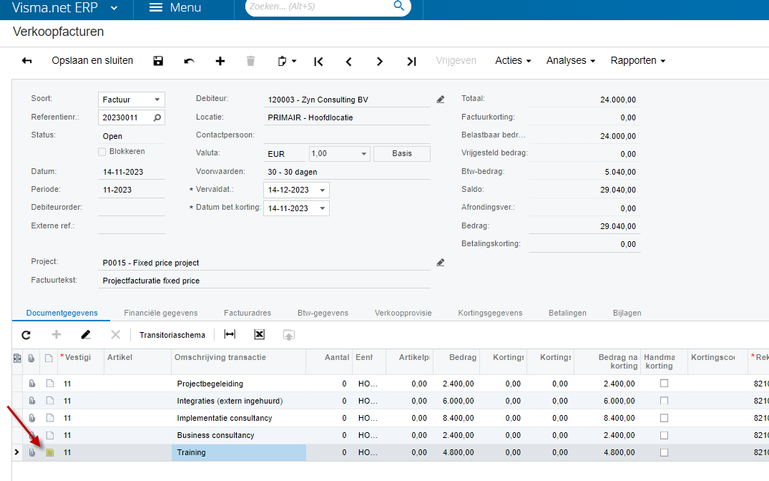
Task: Click the Excel export icon in grid toolbar
Action: point(259,335)
